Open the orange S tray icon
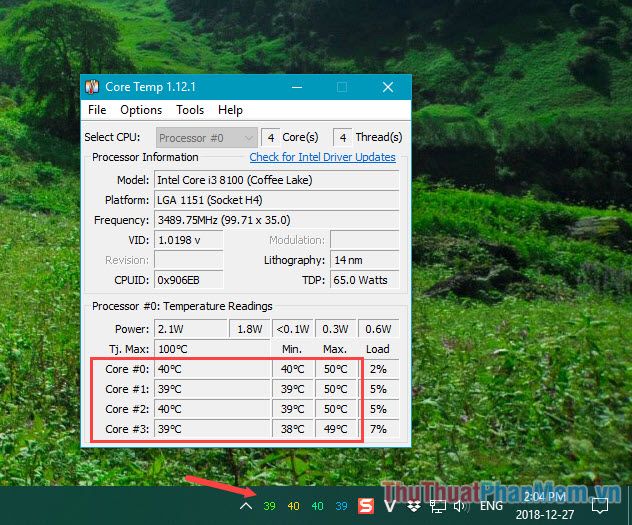Viewport: 632px width, 525px height. coord(366,506)
